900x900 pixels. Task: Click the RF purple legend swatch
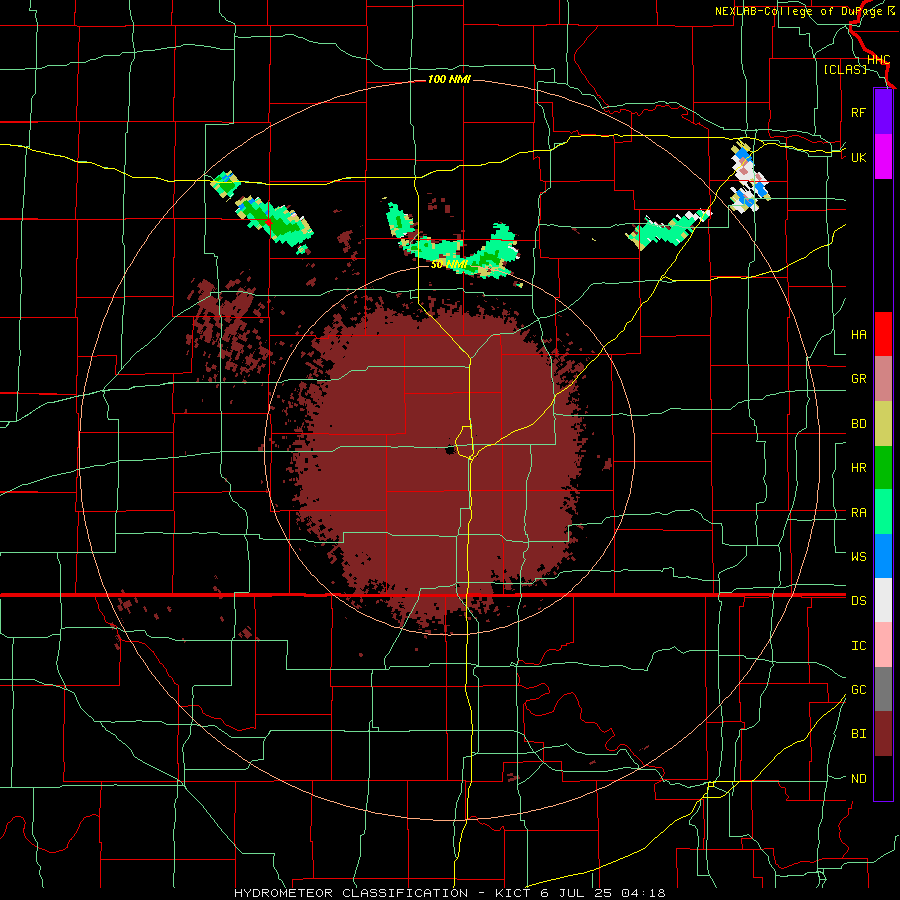883,112
